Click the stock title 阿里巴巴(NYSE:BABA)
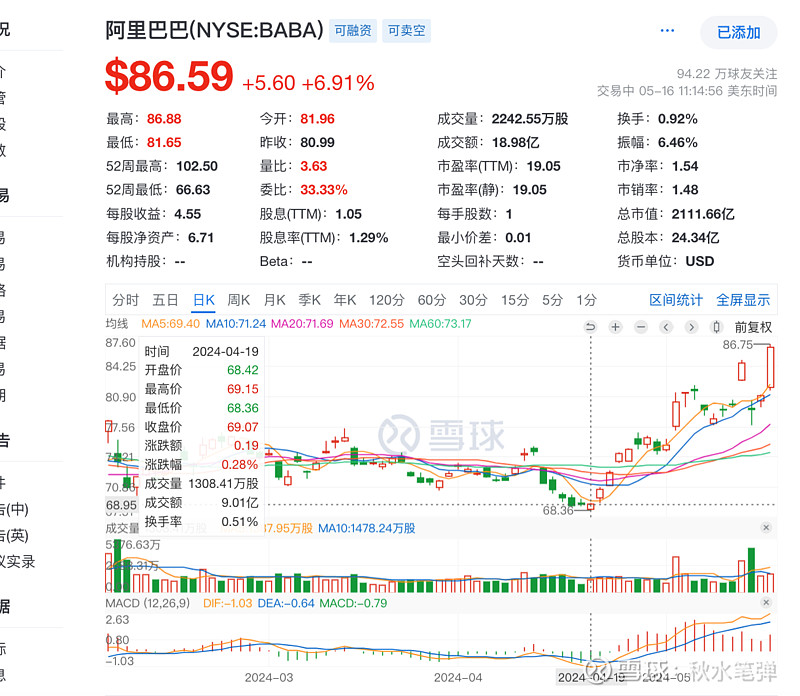Viewport: 800px width, 696px height. click(x=214, y=30)
